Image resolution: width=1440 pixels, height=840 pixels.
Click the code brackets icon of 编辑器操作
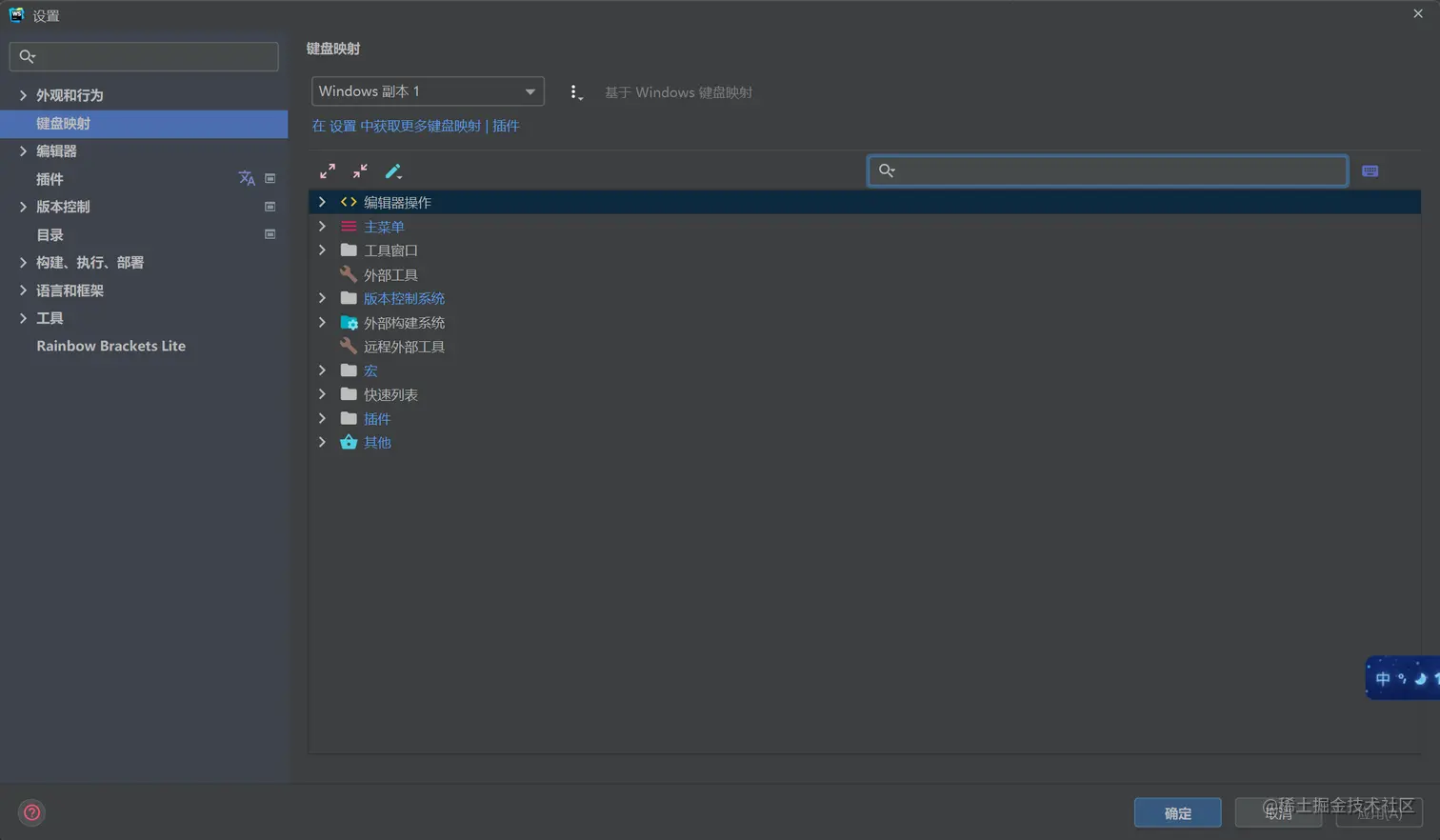tap(349, 202)
